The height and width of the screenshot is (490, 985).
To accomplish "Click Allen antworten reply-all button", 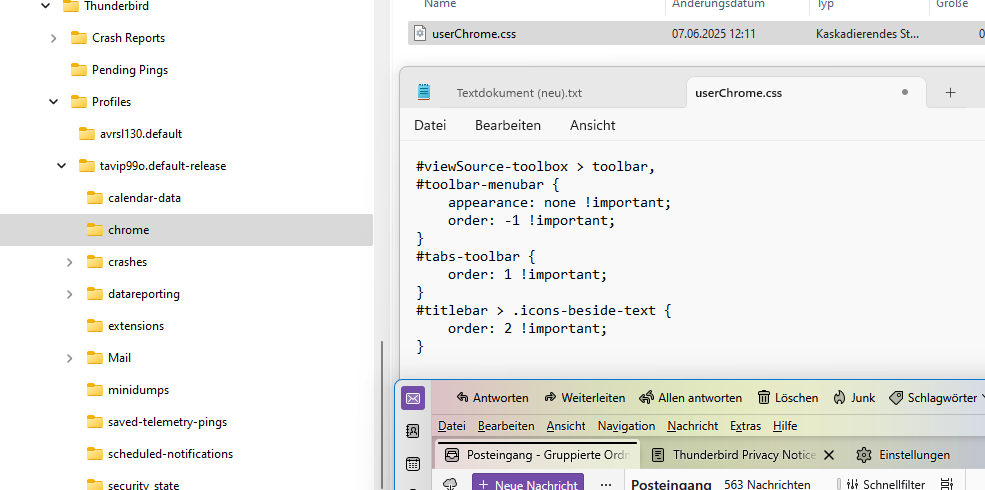I will click(690, 398).
